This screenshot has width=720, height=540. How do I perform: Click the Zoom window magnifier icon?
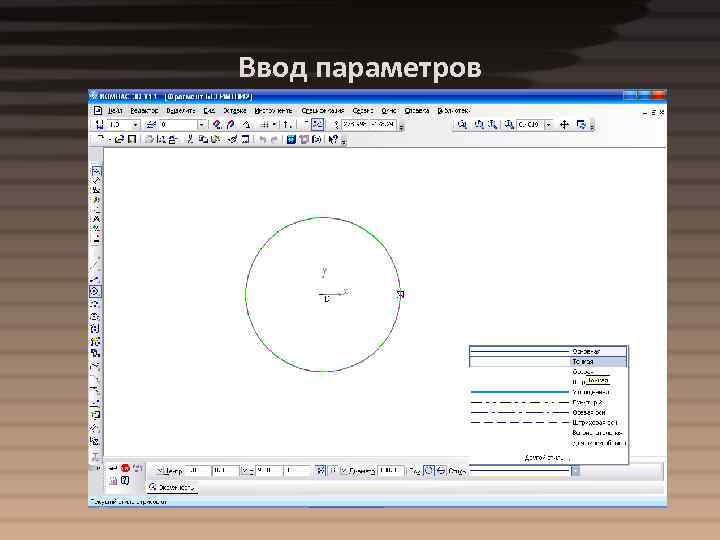463,124
